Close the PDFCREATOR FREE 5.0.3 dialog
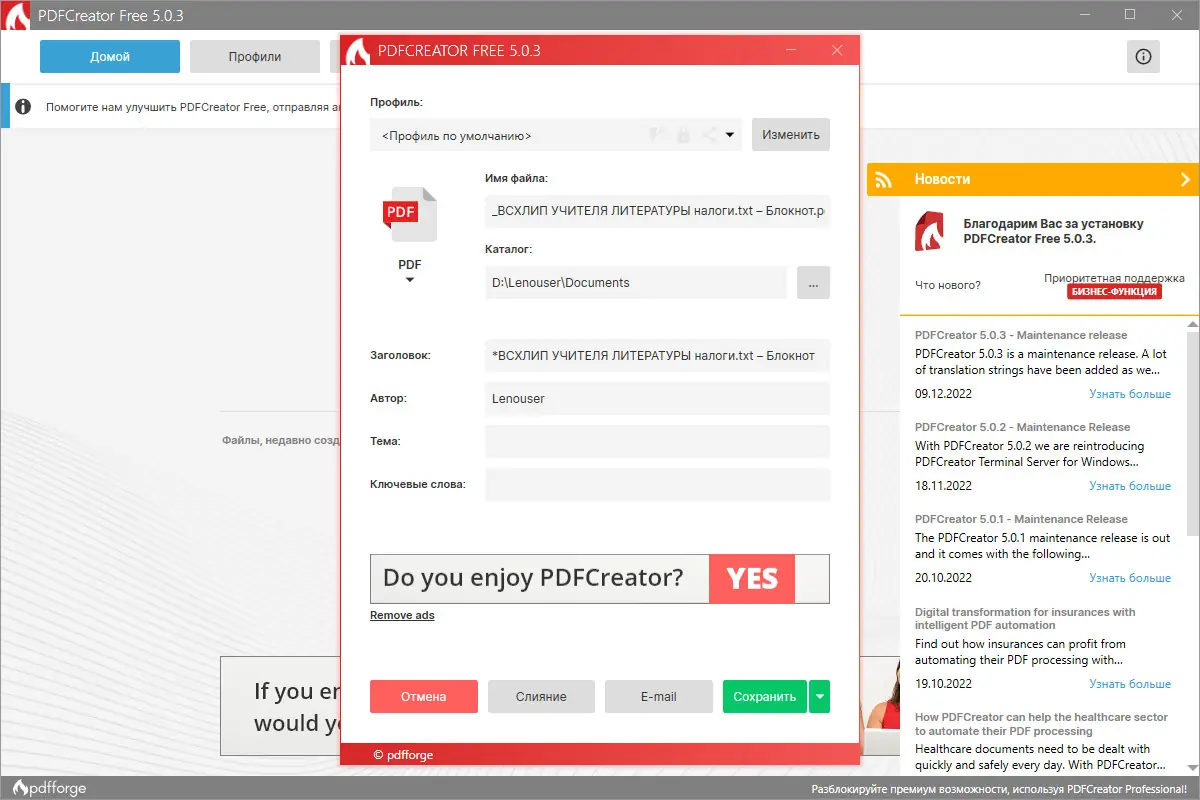 (x=837, y=50)
